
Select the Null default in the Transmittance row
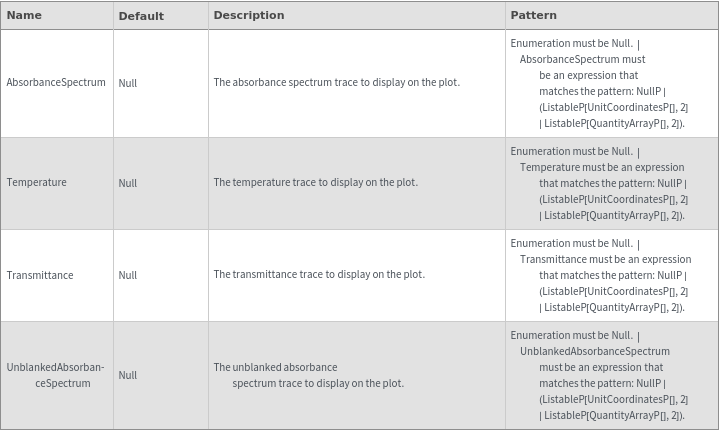tap(128, 275)
